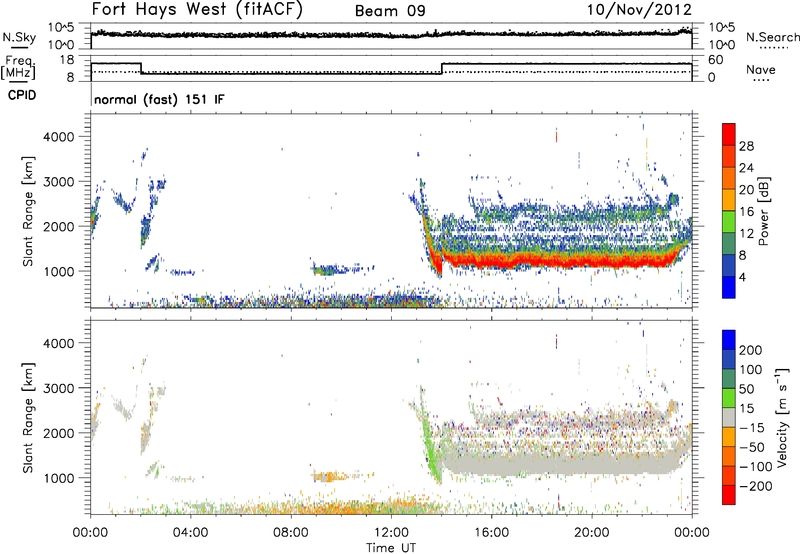The height and width of the screenshot is (554, 800).
Task: Click the date '10/Nov/2012'
Action: (639, 10)
